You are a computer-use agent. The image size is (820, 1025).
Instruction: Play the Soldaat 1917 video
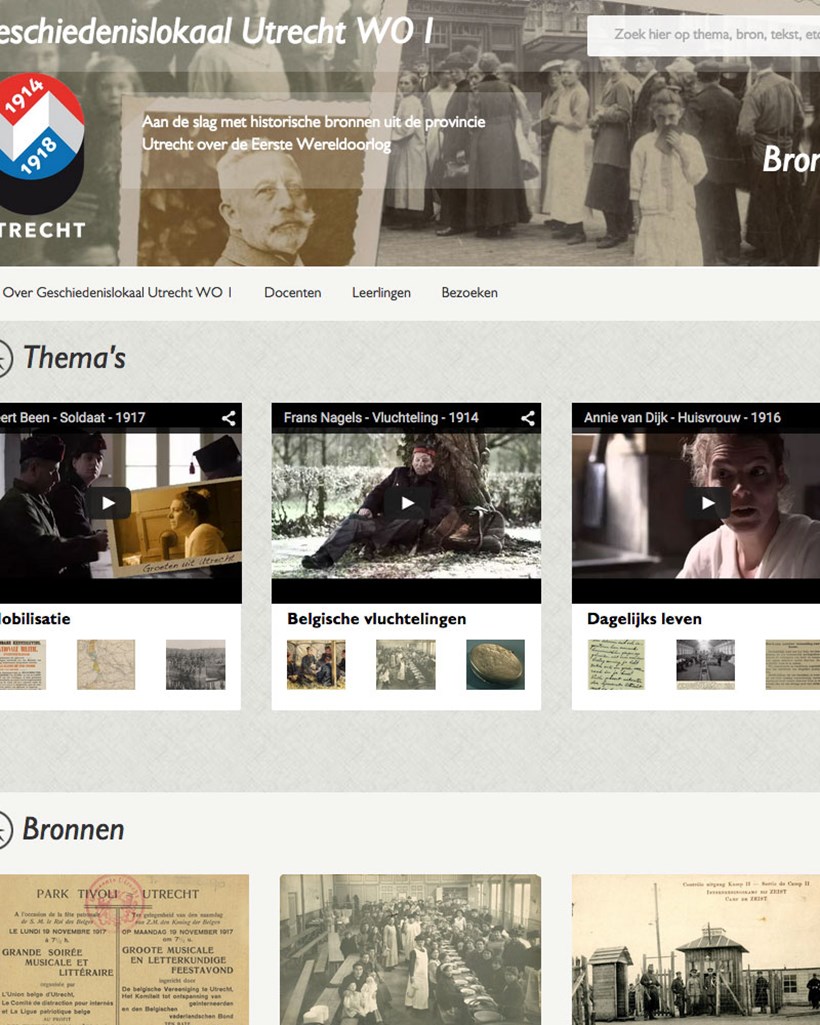108,503
